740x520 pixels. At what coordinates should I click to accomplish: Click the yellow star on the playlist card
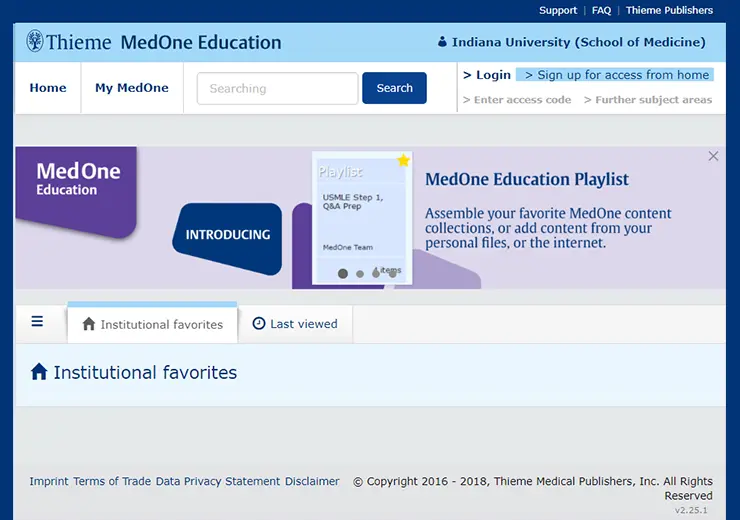pyautogui.click(x=403, y=160)
